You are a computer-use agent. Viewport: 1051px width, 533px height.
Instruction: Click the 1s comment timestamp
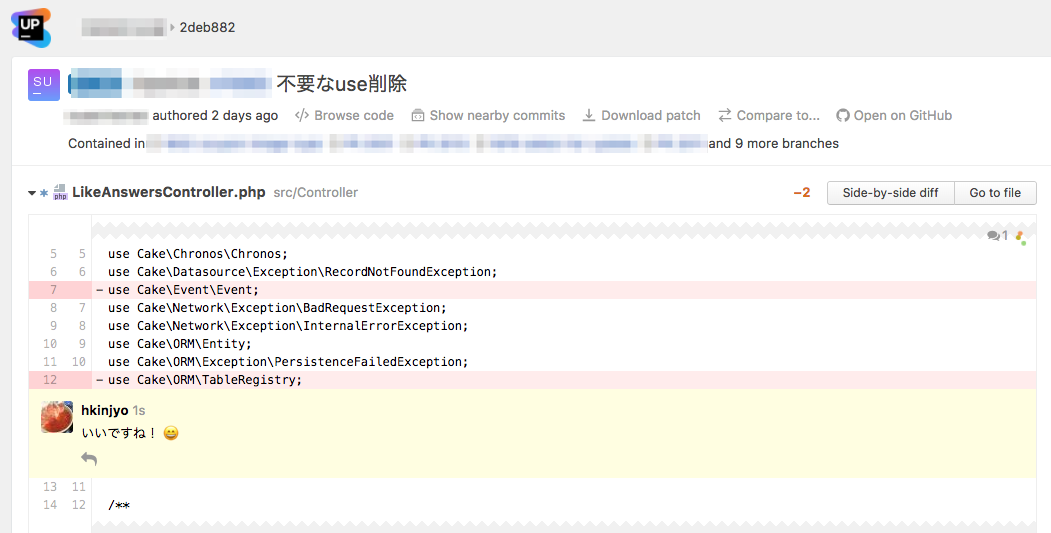click(x=139, y=410)
